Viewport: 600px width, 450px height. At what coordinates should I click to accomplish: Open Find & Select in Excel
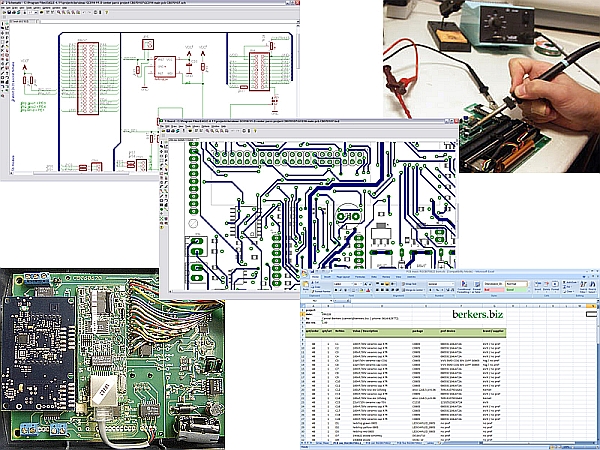592,287
